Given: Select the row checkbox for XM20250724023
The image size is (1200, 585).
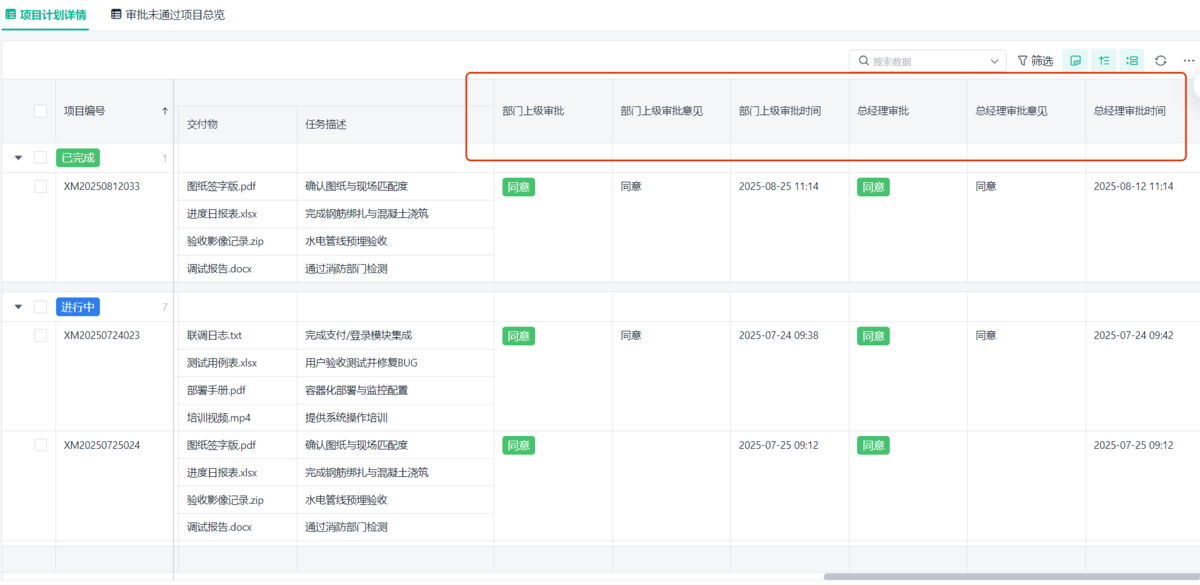Looking at the screenshot, I should (41, 336).
